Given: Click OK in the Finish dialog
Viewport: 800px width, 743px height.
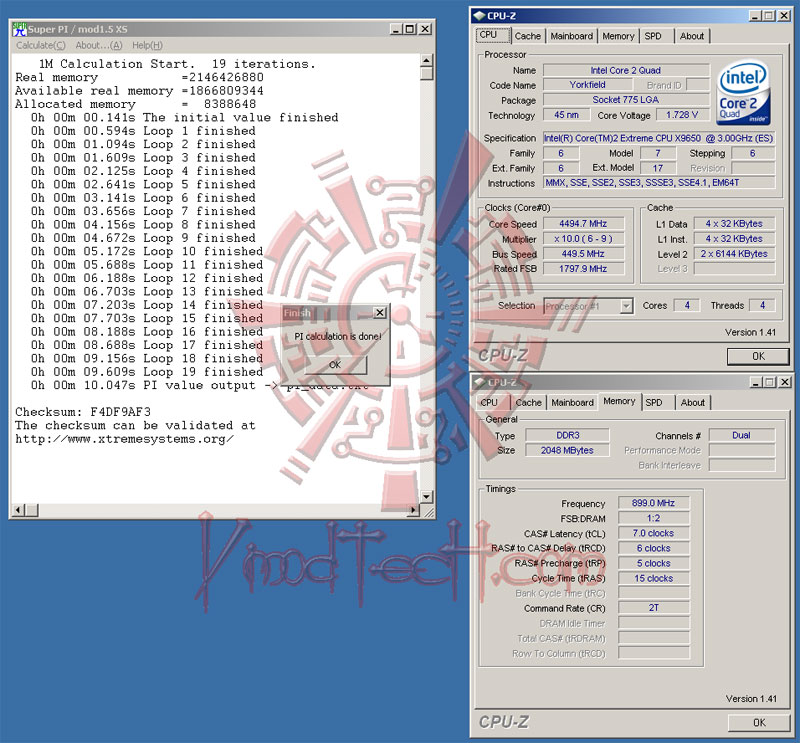Looking at the screenshot, I should (335, 365).
